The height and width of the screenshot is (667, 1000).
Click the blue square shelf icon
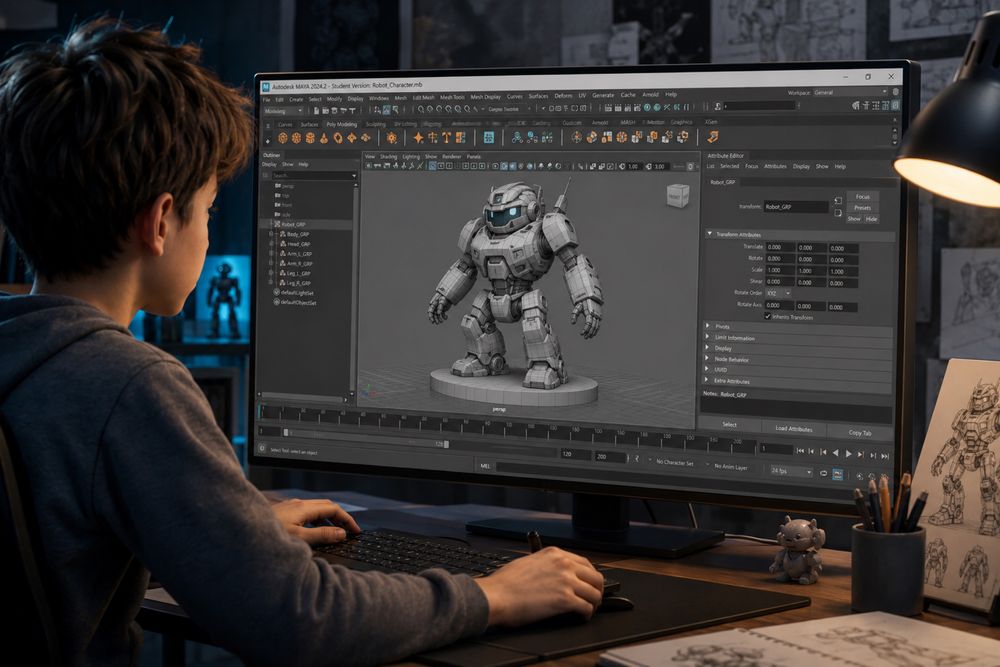pyautogui.click(x=489, y=137)
